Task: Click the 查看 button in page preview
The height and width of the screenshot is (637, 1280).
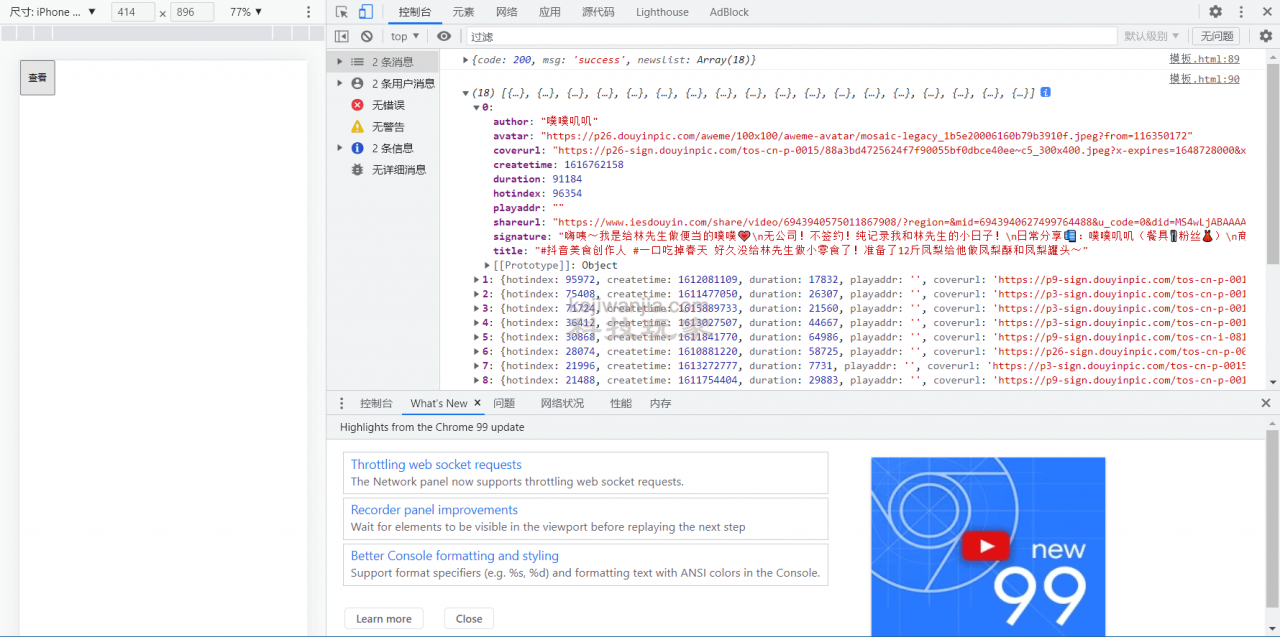Action: click(x=38, y=77)
